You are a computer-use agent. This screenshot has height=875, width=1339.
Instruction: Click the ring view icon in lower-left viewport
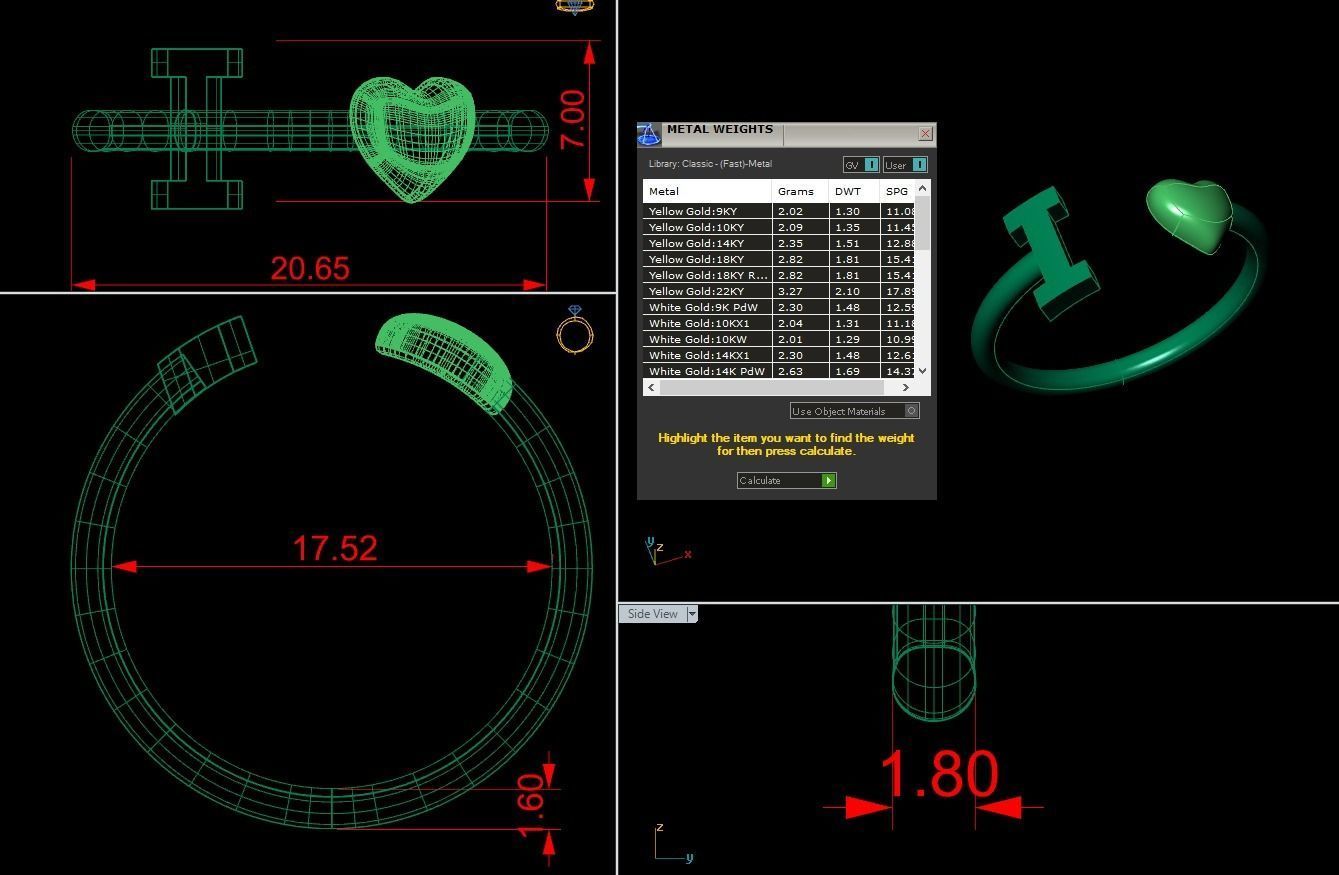(x=575, y=329)
